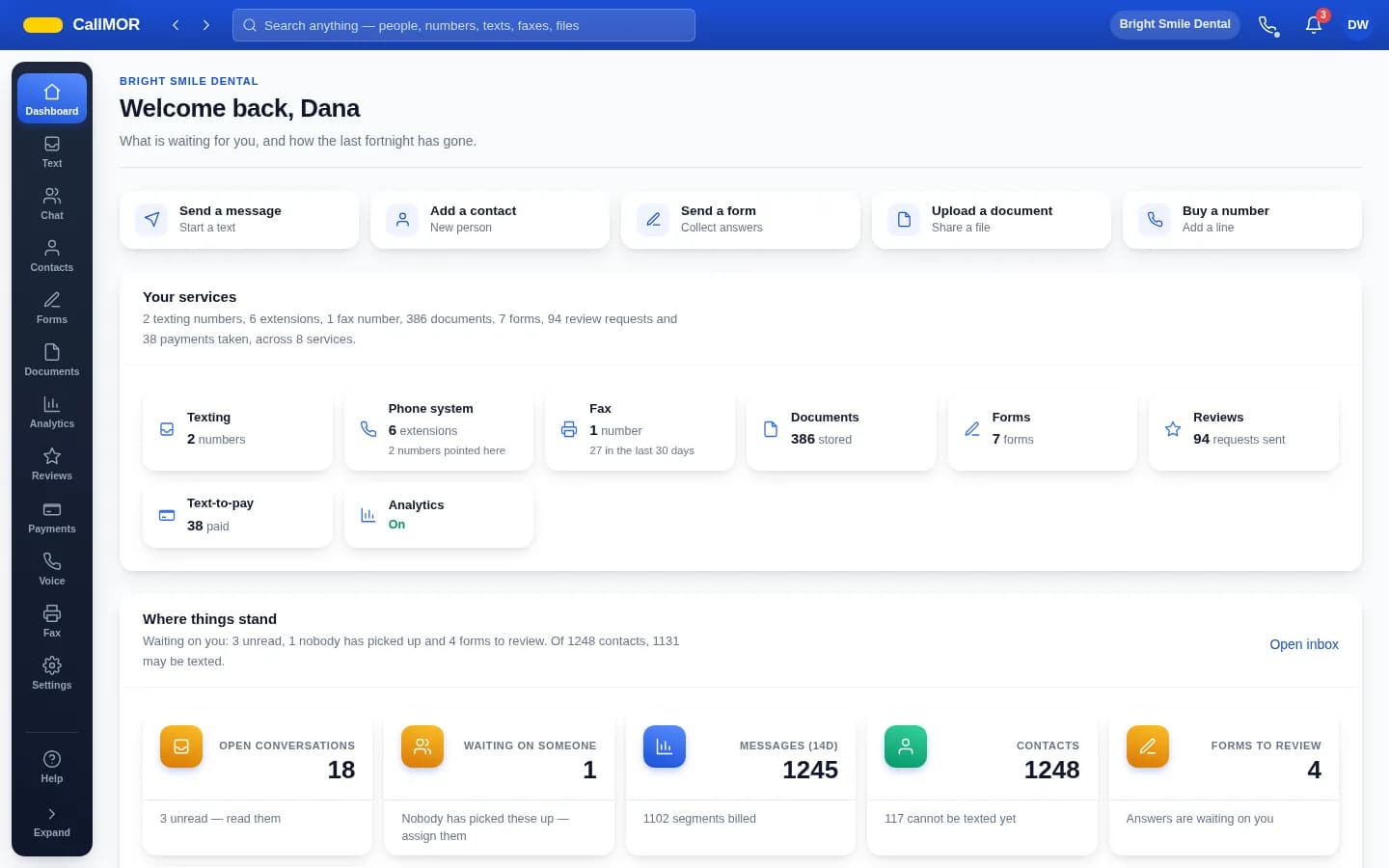Screen dimensions: 1389x868
Task: Click the Open Conversations count 18
Action: pos(341,770)
